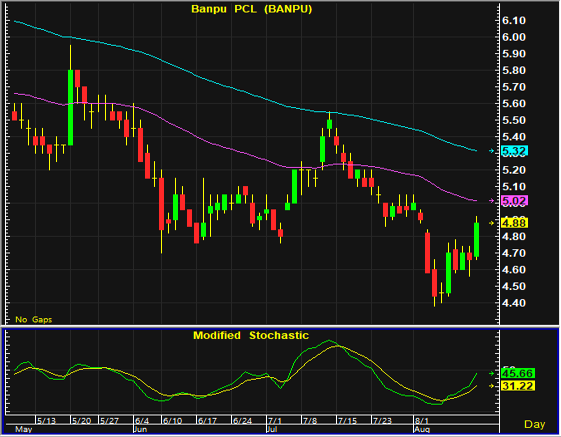This screenshot has width=561, height=437.
Task: Click the tall green candlestick at 5/20
Action: click(x=70, y=107)
